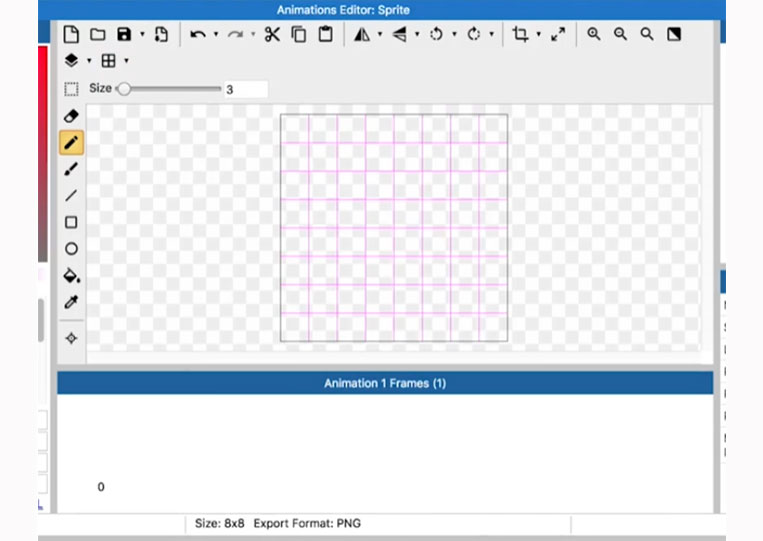Import from files icon next to save
The width and height of the screenshot is (763, 541).
pos(161,35)
